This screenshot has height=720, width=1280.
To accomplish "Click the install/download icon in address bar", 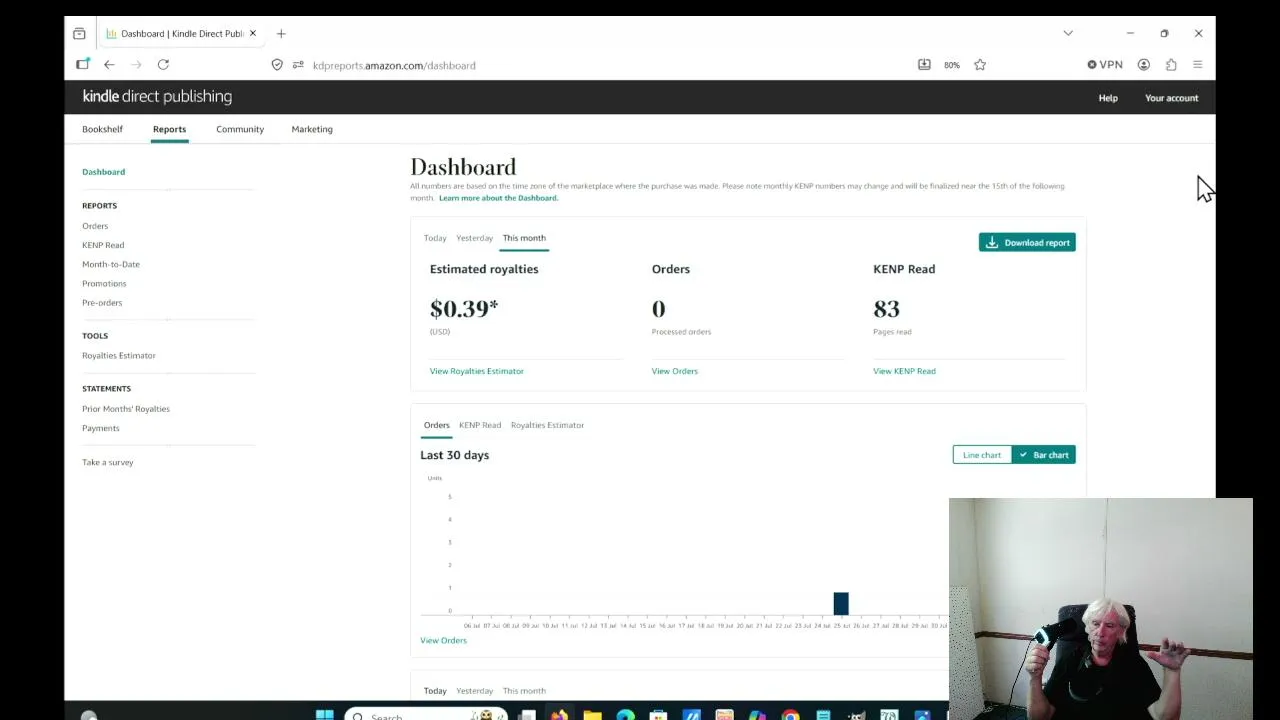I will (924, 65).
